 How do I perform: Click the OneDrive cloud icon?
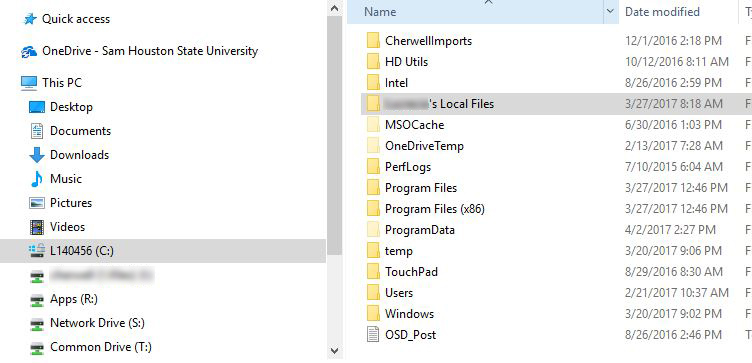[x=29, y=51]
